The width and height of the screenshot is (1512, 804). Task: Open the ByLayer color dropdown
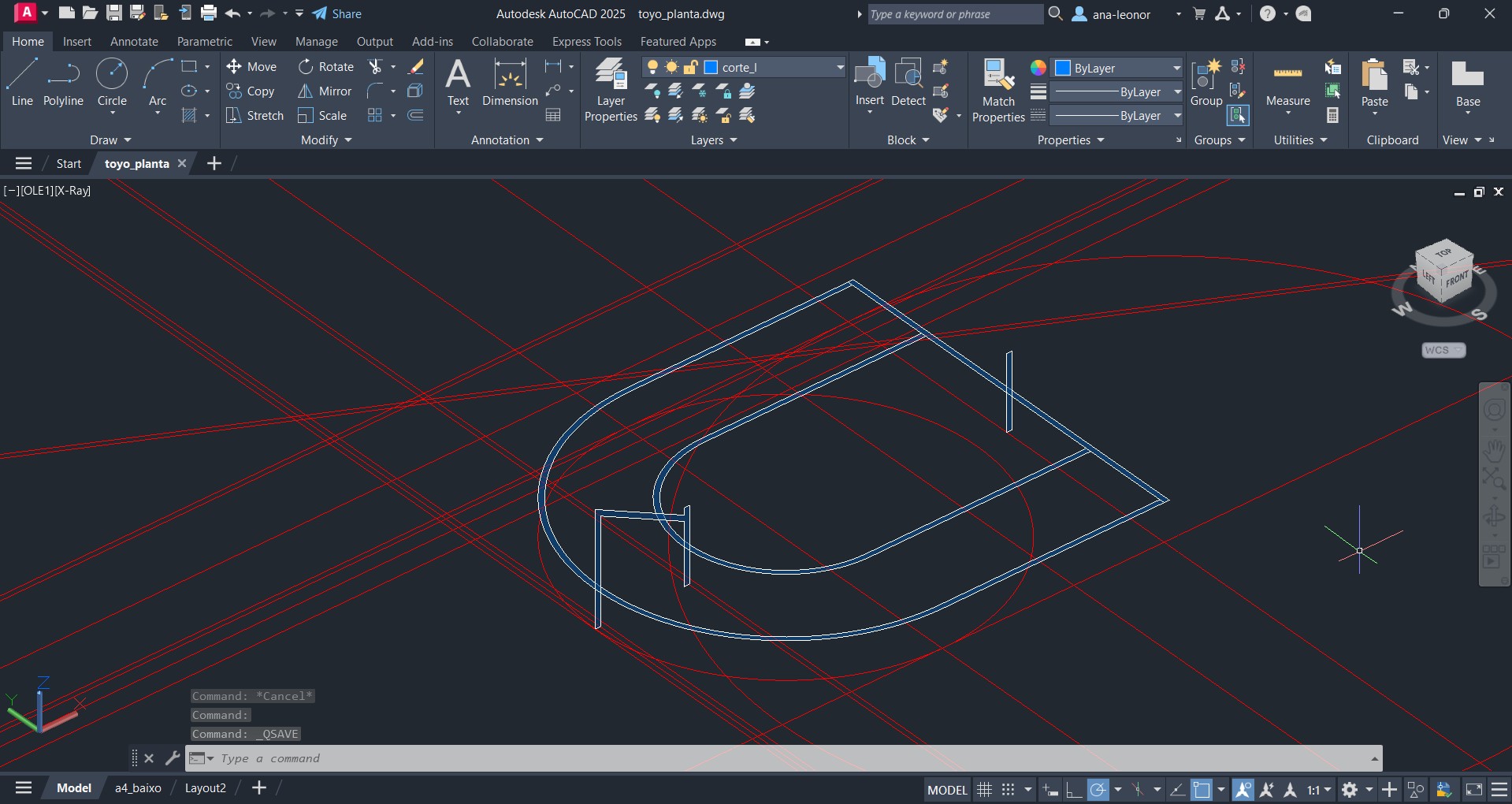click(x=1176, y=68)
